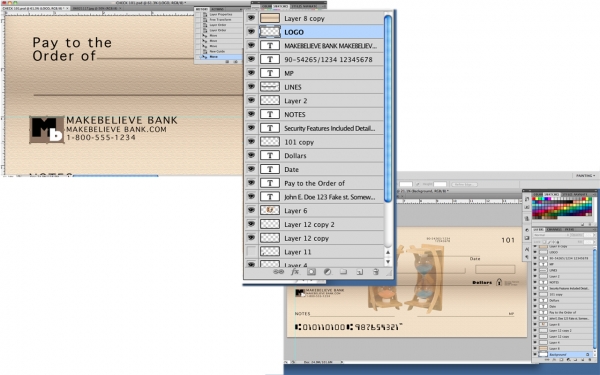The height and width of the screenshot is (375, 600).
Task: Hide the Layer 8 copy layer
Action: point(251,18)
